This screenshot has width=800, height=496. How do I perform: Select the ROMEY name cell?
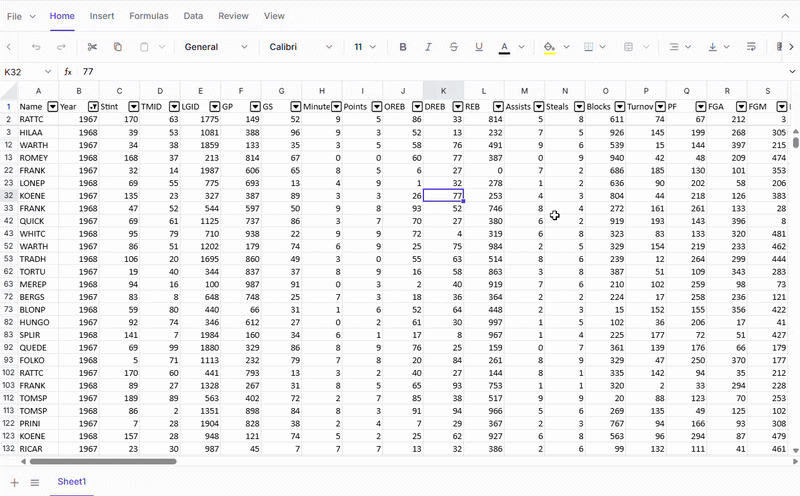(38, 158)
